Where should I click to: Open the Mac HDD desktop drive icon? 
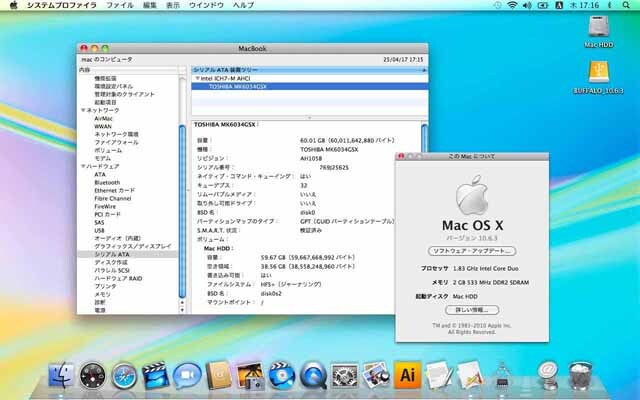[599, 27]
